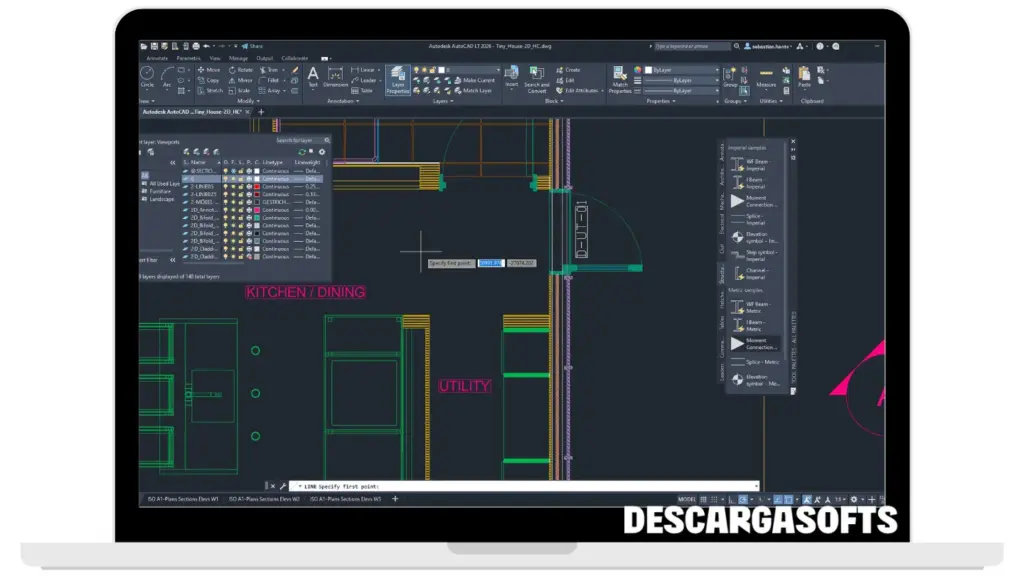Click the Rotate tool
Viewport: 1024px width, 576px height.
(241, 70)
